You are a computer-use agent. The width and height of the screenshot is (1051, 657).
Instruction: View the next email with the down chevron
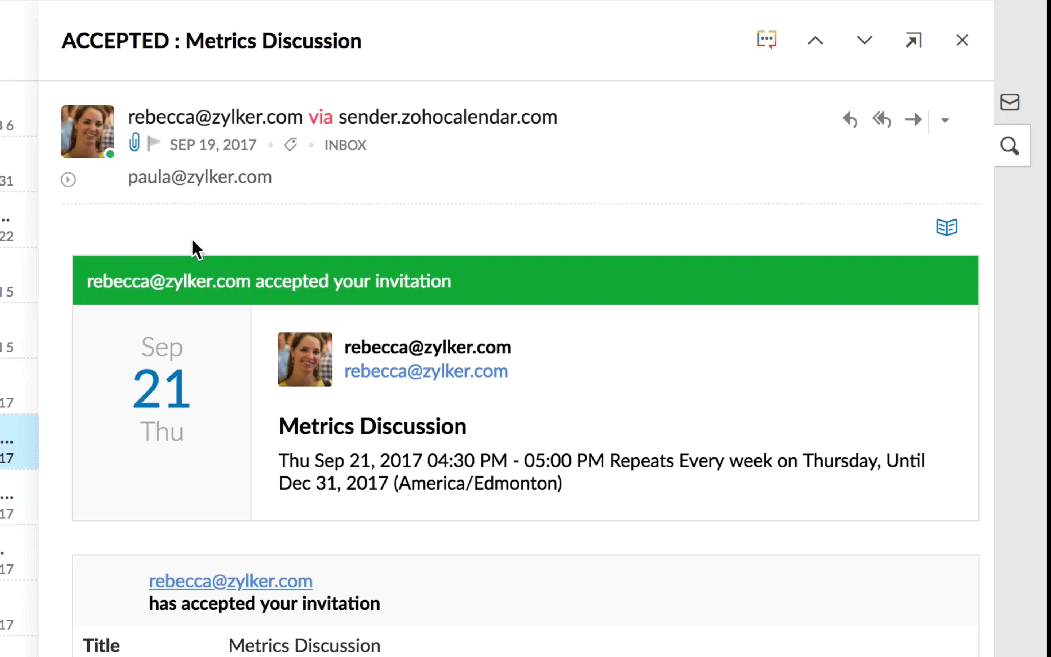[863, 40]
